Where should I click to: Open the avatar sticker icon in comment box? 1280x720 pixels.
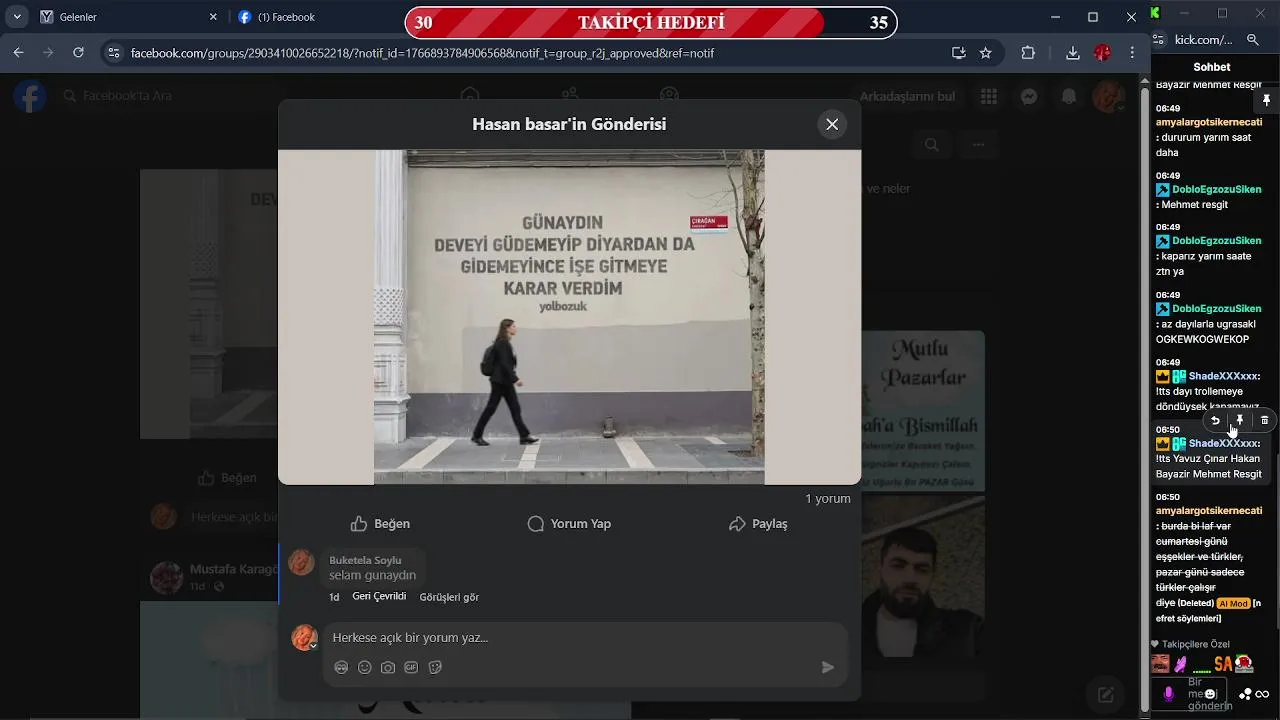(341, 667)
